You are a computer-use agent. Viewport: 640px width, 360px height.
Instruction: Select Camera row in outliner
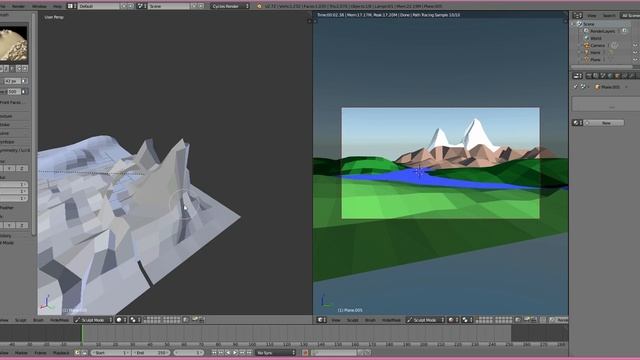click(x=597, y=45)
